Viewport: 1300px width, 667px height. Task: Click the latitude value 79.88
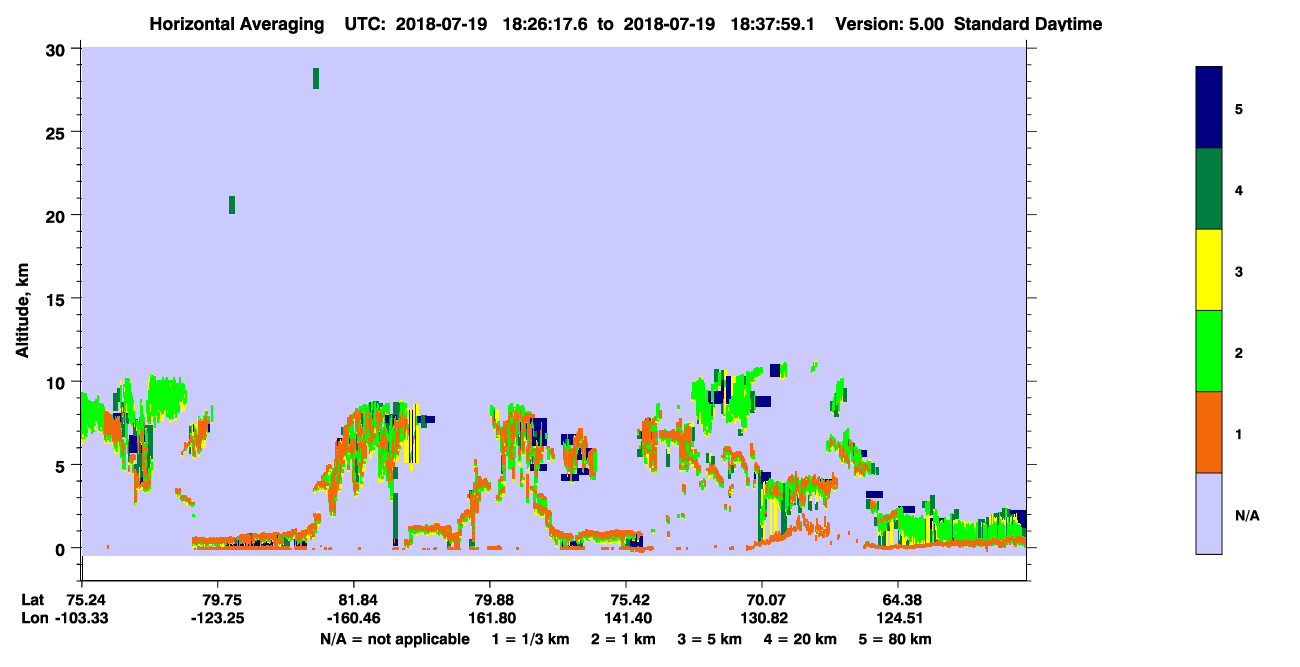(x=490, y=600)
